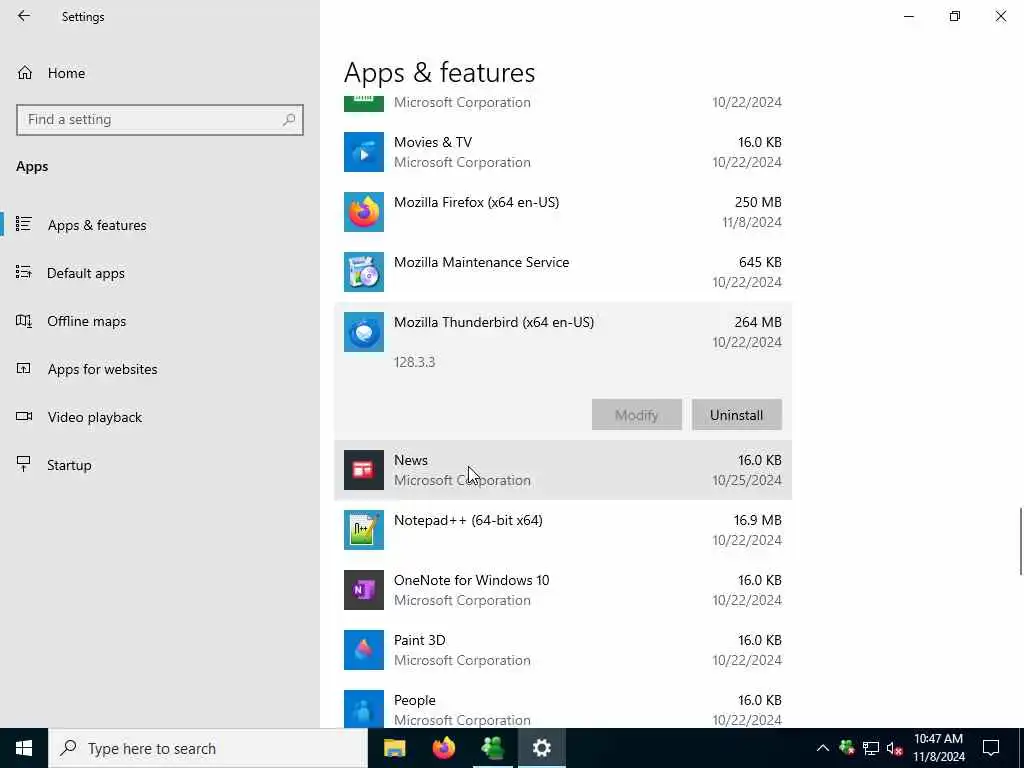Click the Movies & TV entry name

pos(433,142)
